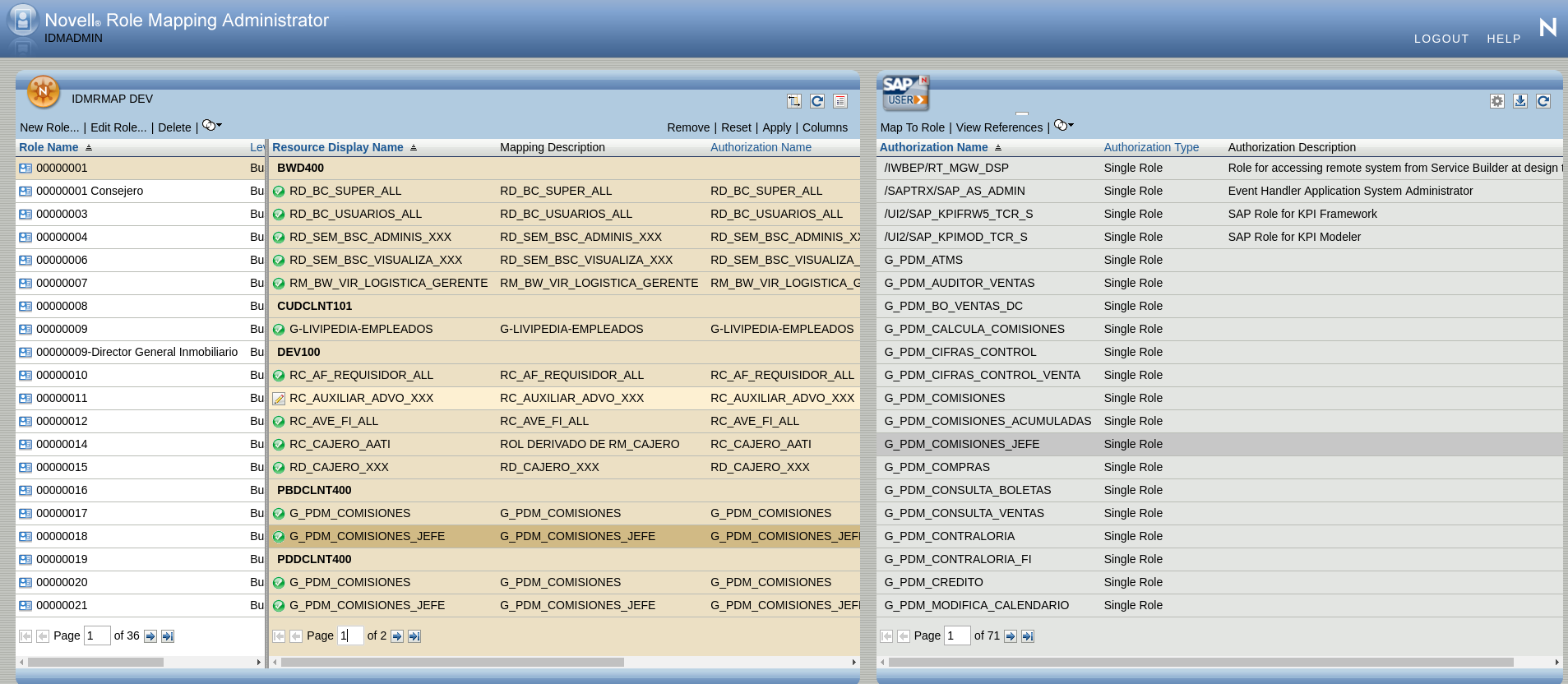Click the LOGOUT link
This screenshot has height=684, width=1568.
[x=1441, y=39]
